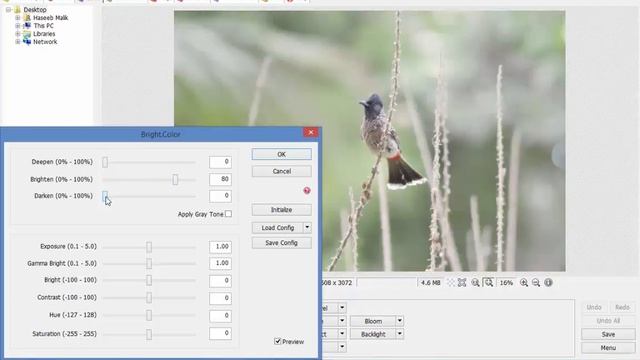The width and height of the screenshot is (640, 360).
Task: Click the Hue value input field
Action: pos(220,316)
